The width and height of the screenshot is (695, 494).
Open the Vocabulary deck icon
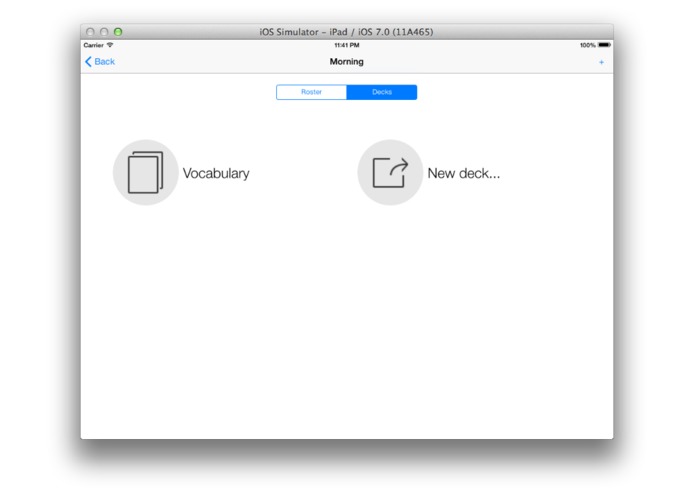145,172
